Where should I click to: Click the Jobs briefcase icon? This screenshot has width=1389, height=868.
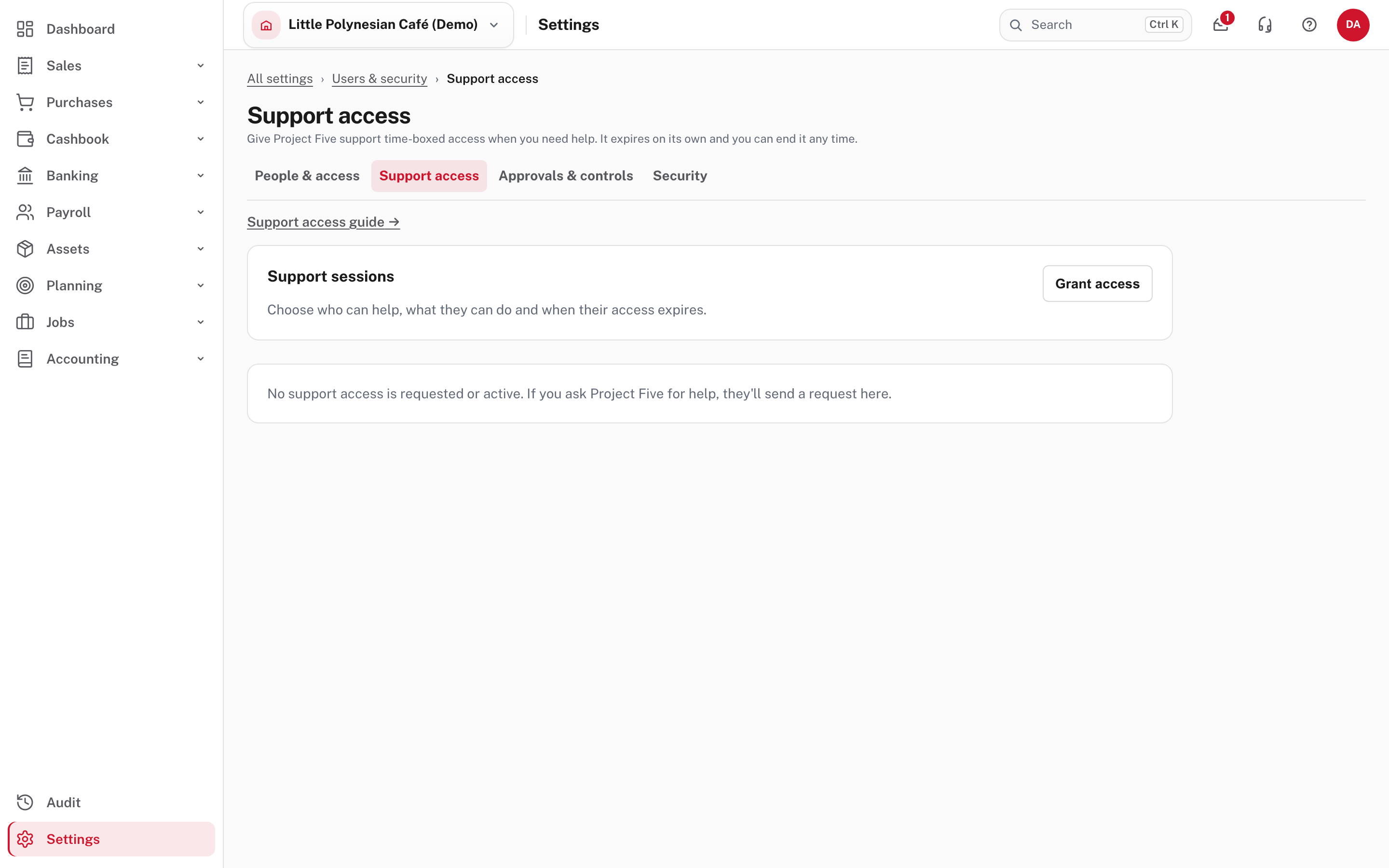25,322
